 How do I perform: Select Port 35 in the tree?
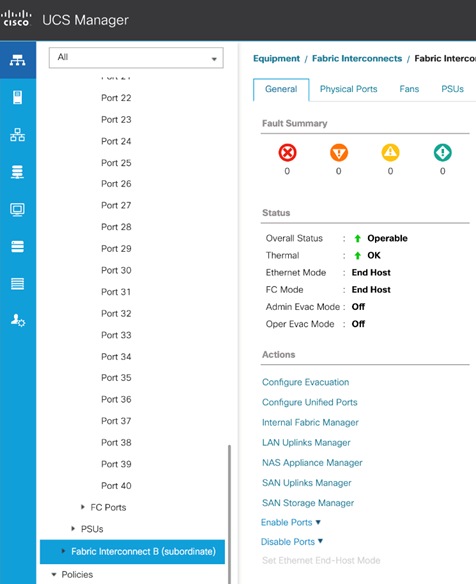click(116, 378)
